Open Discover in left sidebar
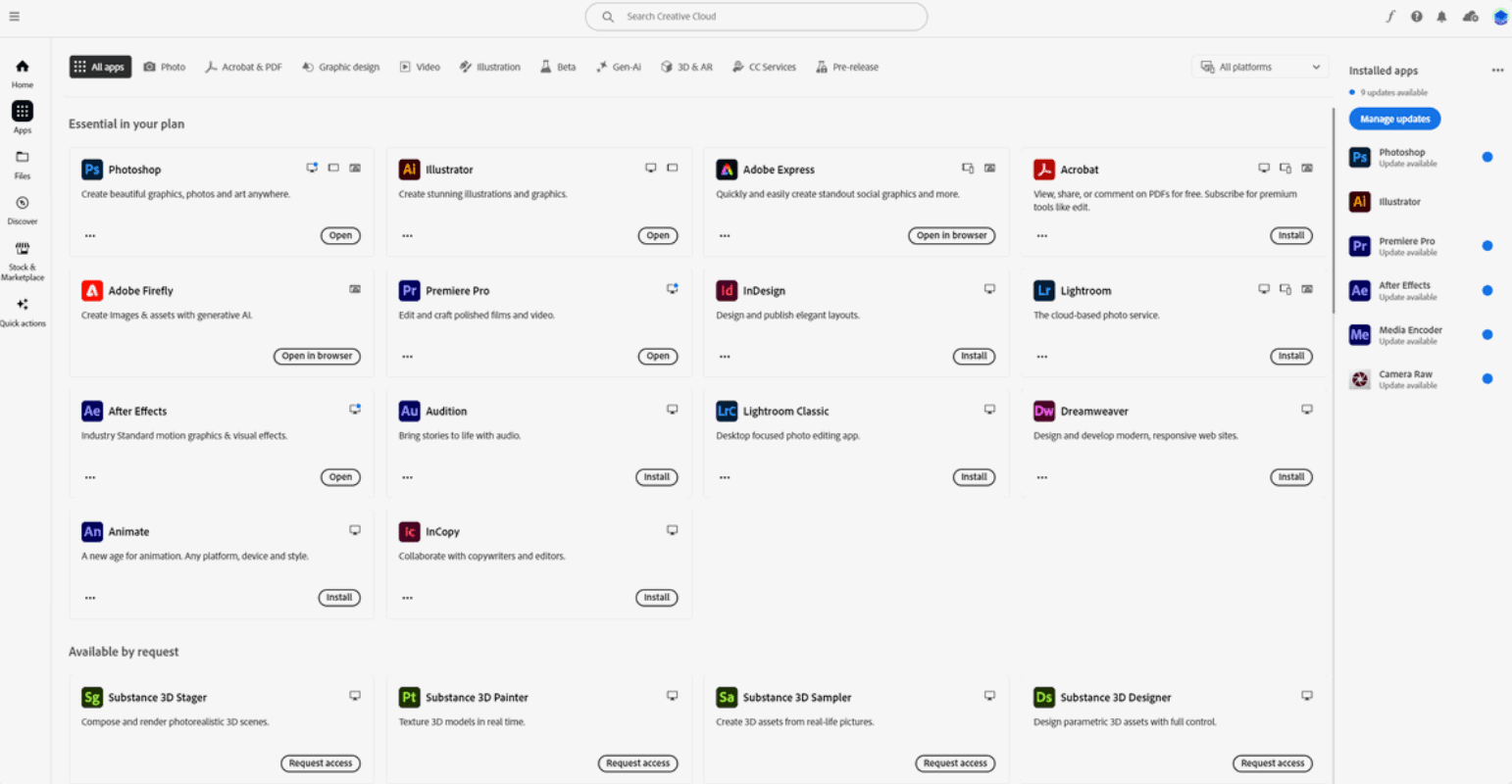1512x784 pixels. pyautogui.click(x=23, y=209)
